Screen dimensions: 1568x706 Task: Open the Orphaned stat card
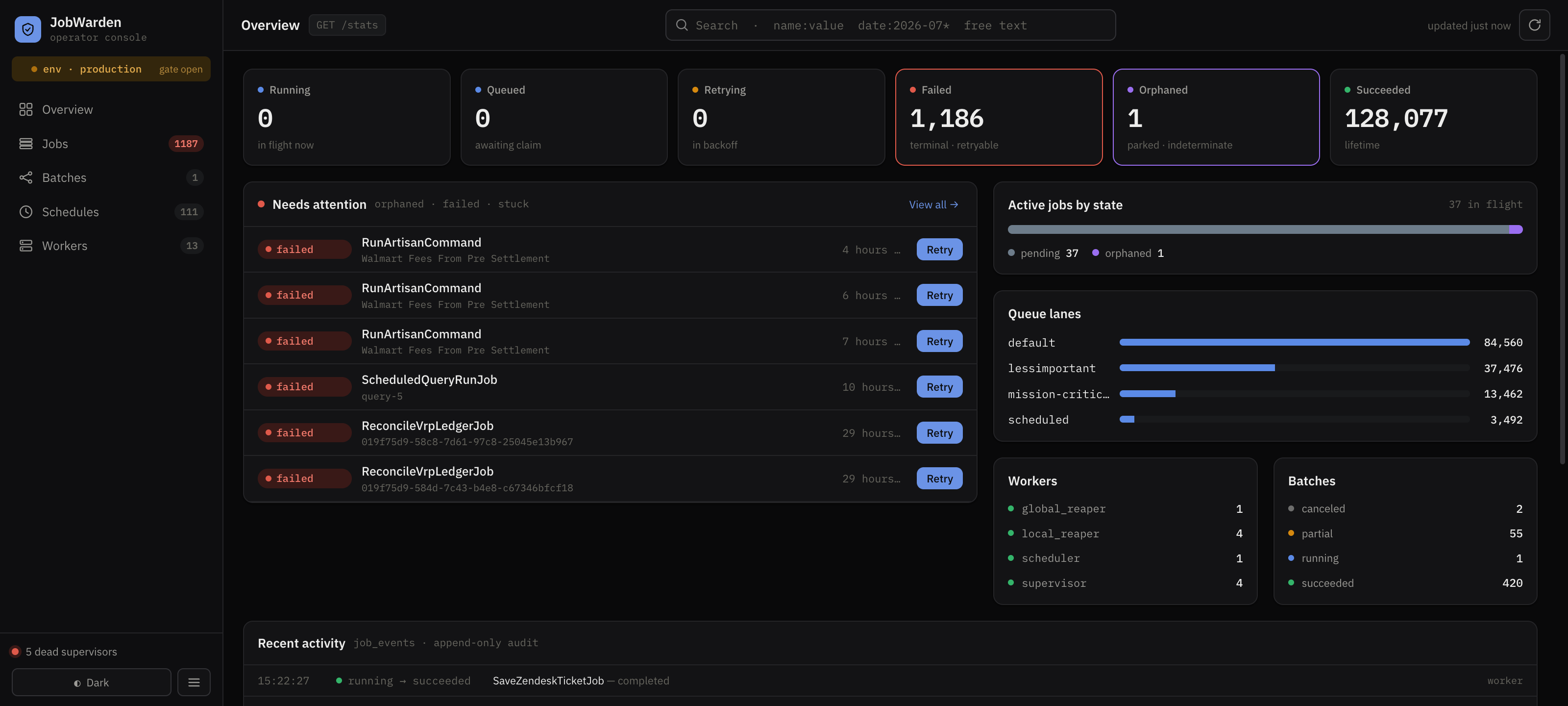pyautogui.click(x=1216, y=117)
